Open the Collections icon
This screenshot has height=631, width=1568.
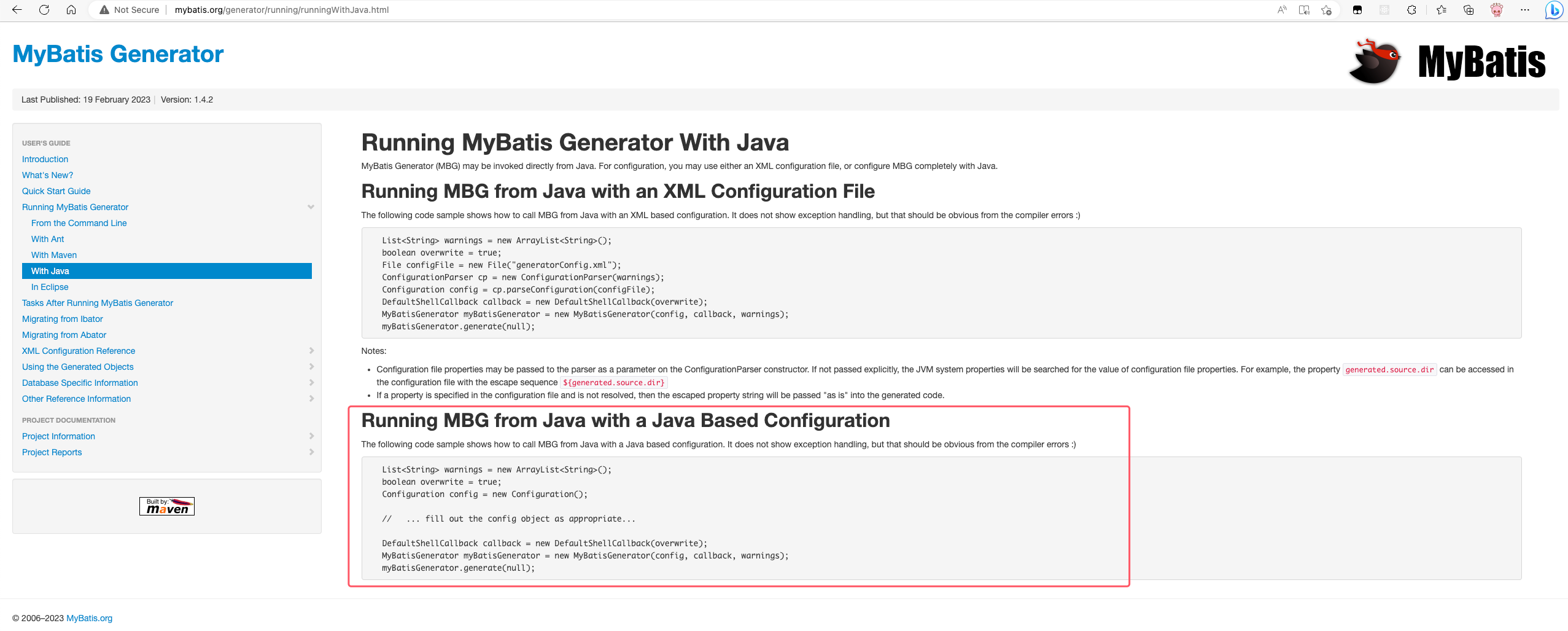(1469, 10)
